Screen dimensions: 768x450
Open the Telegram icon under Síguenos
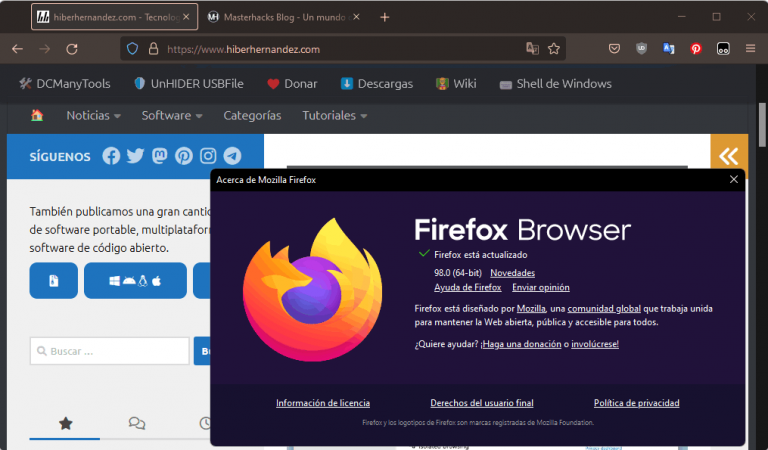pyautogui.click(x=232, y=156)
